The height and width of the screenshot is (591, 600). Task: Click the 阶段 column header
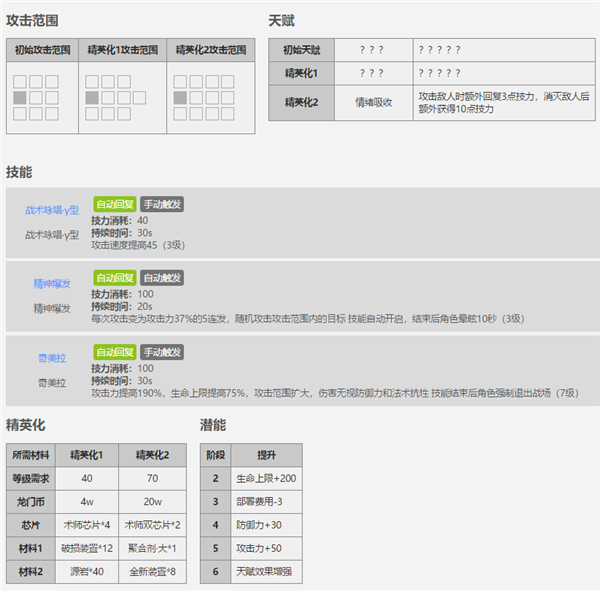[x=215, y=455]
